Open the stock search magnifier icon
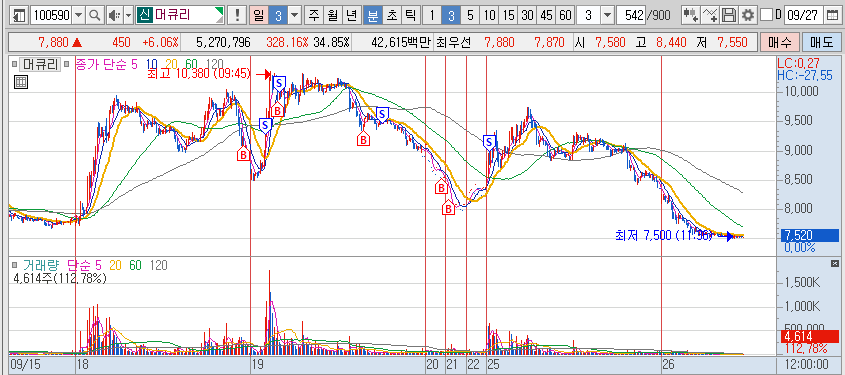This screenshot has width=845, height=375. click(x=94, y=16)
